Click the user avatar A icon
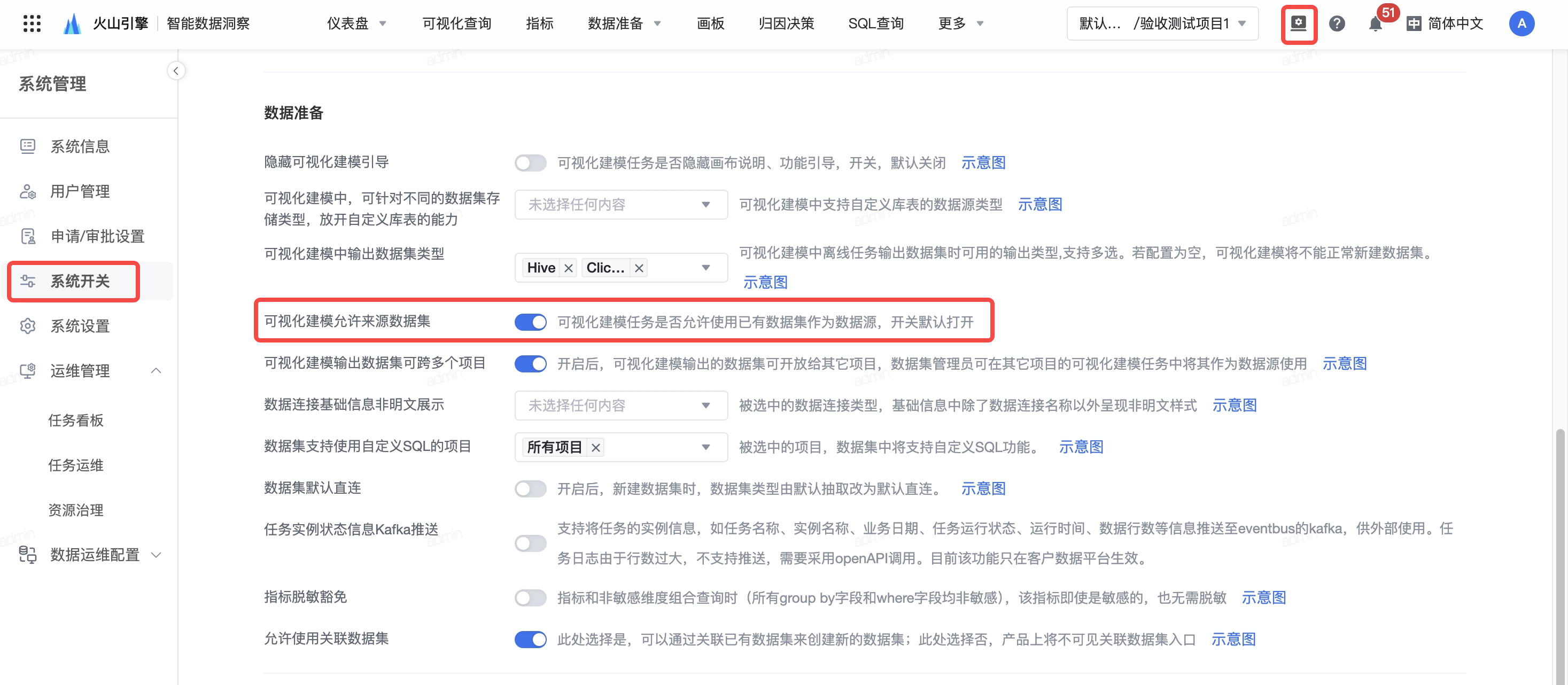Viewport: 1568px width, 685px height. click(x=1520, y=24)
